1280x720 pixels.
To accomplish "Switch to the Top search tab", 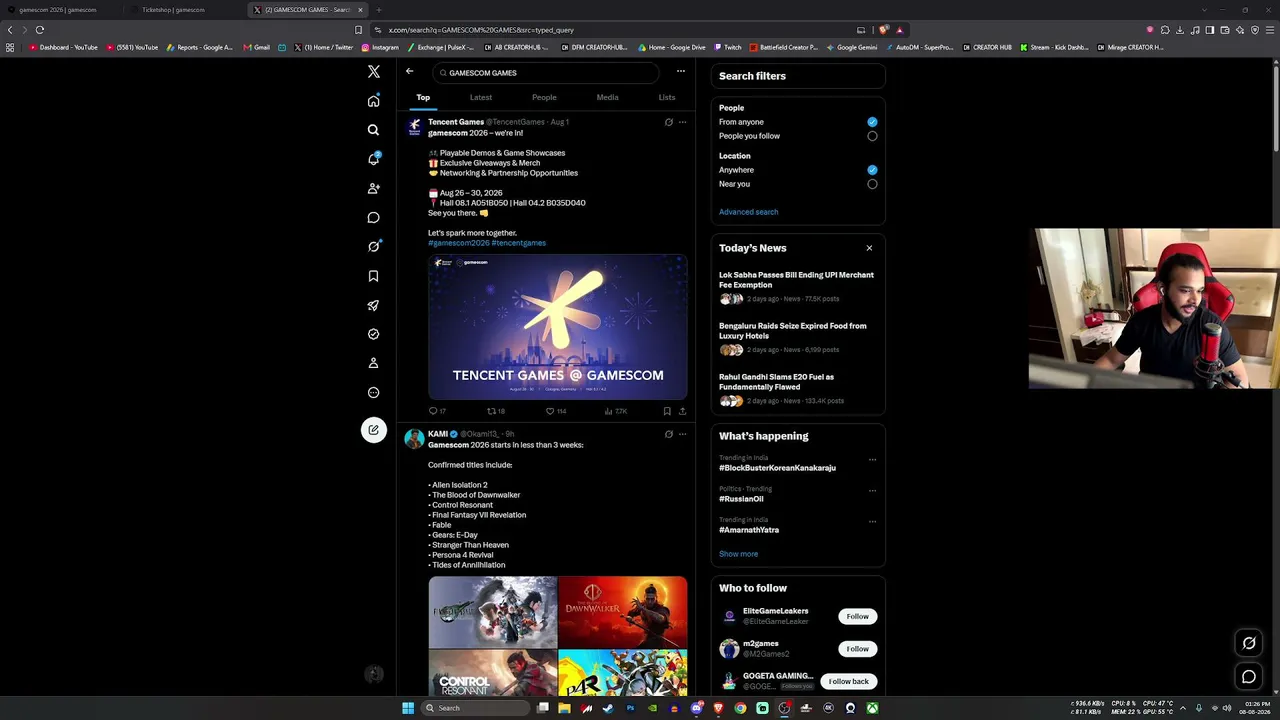I will [423, 98].
